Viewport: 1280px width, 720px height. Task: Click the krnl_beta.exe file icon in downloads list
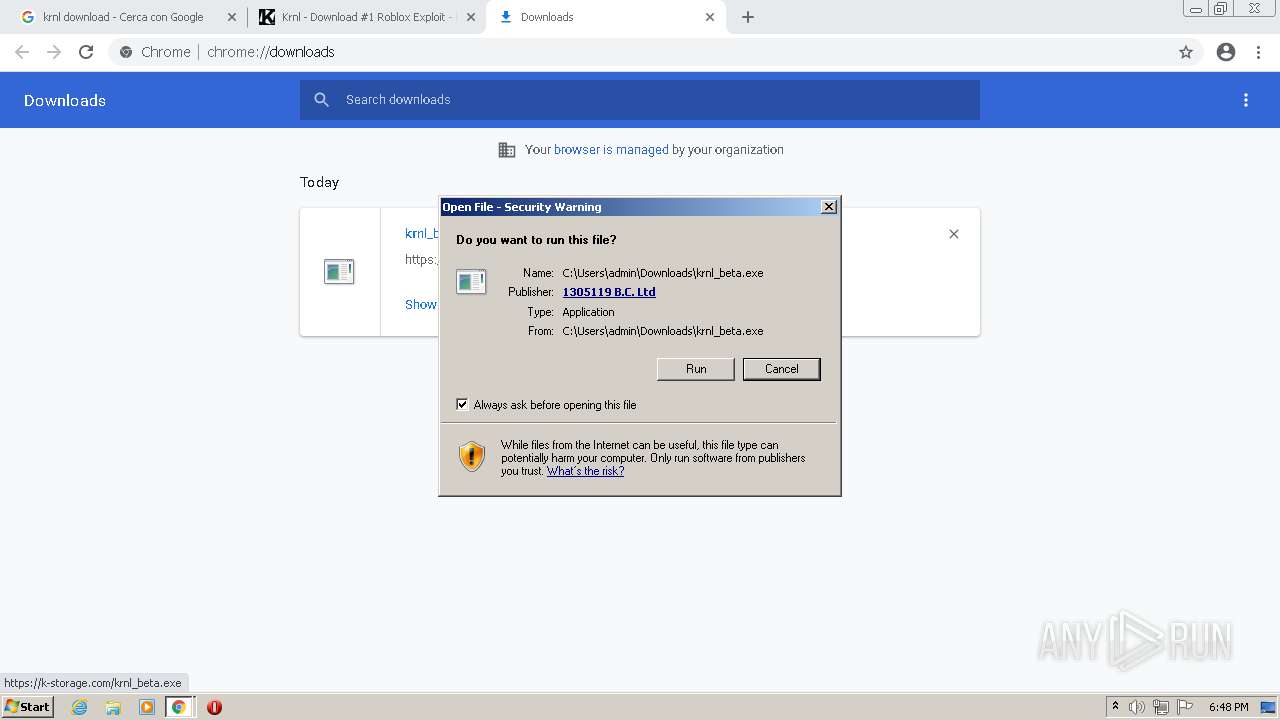click(339, 271)
